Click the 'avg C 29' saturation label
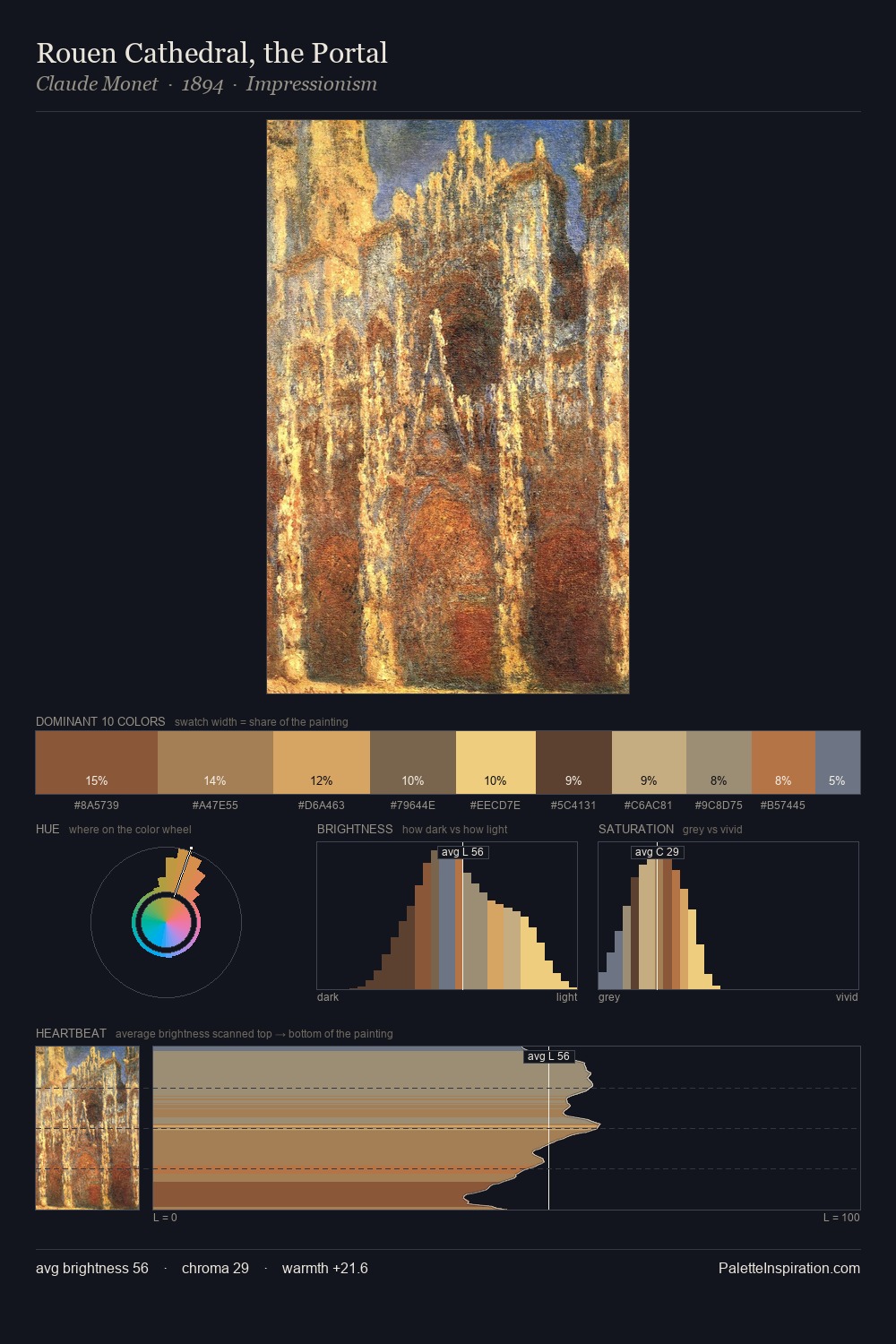 coord(657,852)
